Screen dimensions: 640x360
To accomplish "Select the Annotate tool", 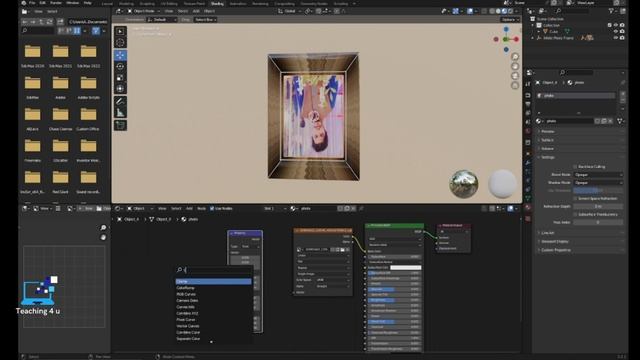I will click(x=120, y=101).
